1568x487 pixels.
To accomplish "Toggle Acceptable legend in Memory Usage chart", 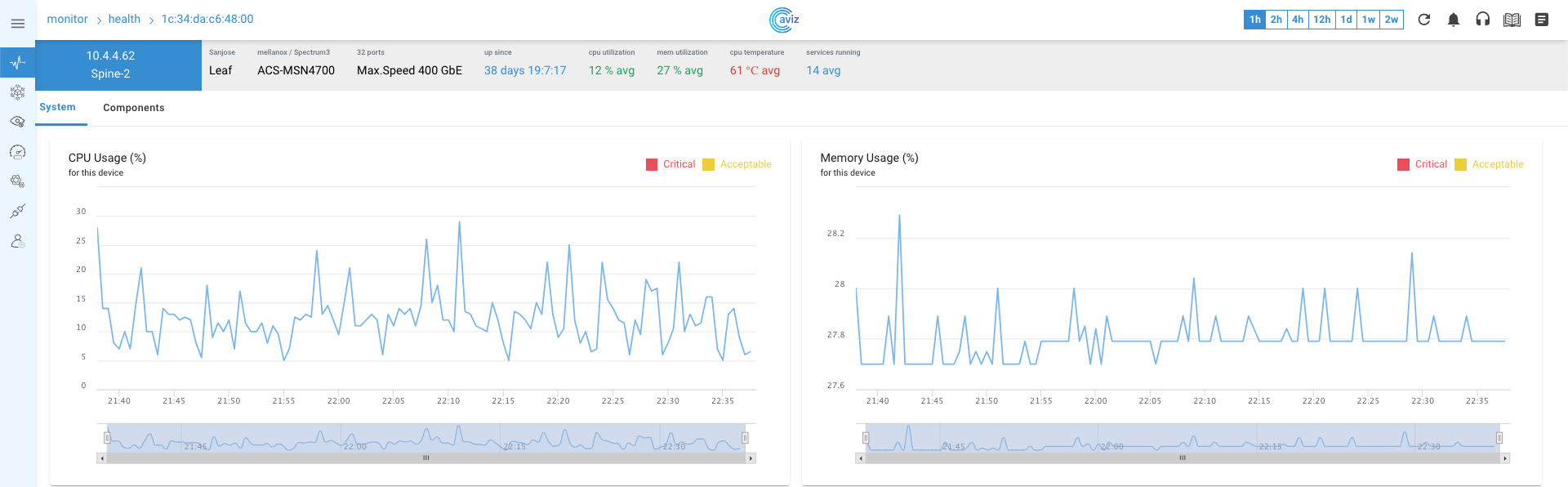I will (x=1489, y=164).
